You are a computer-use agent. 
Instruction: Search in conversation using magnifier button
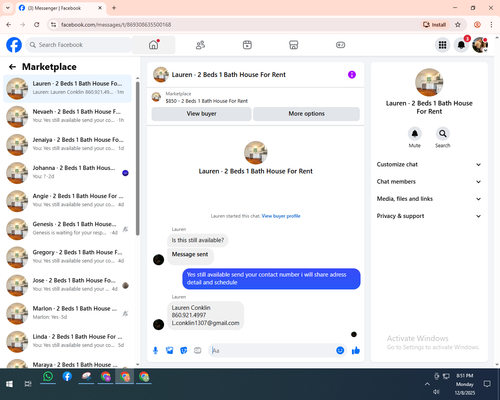tap(443, 134)
